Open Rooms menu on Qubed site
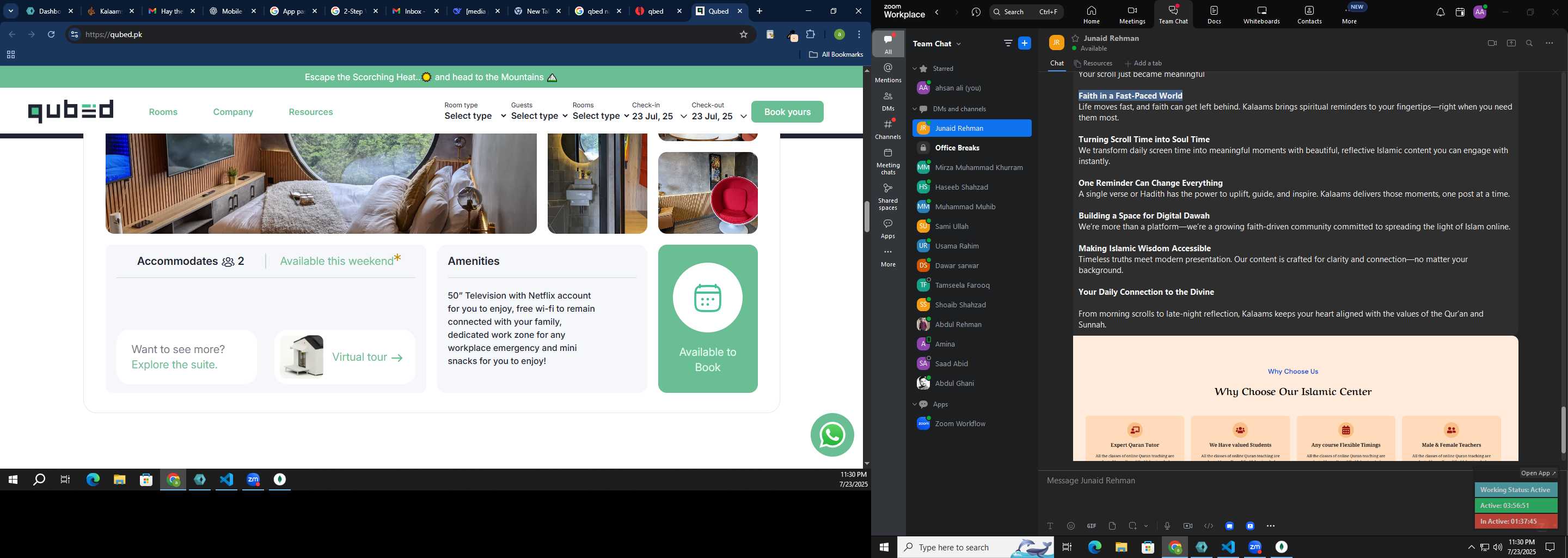The width and height of the screenshot is (1568, 558). 163,112
